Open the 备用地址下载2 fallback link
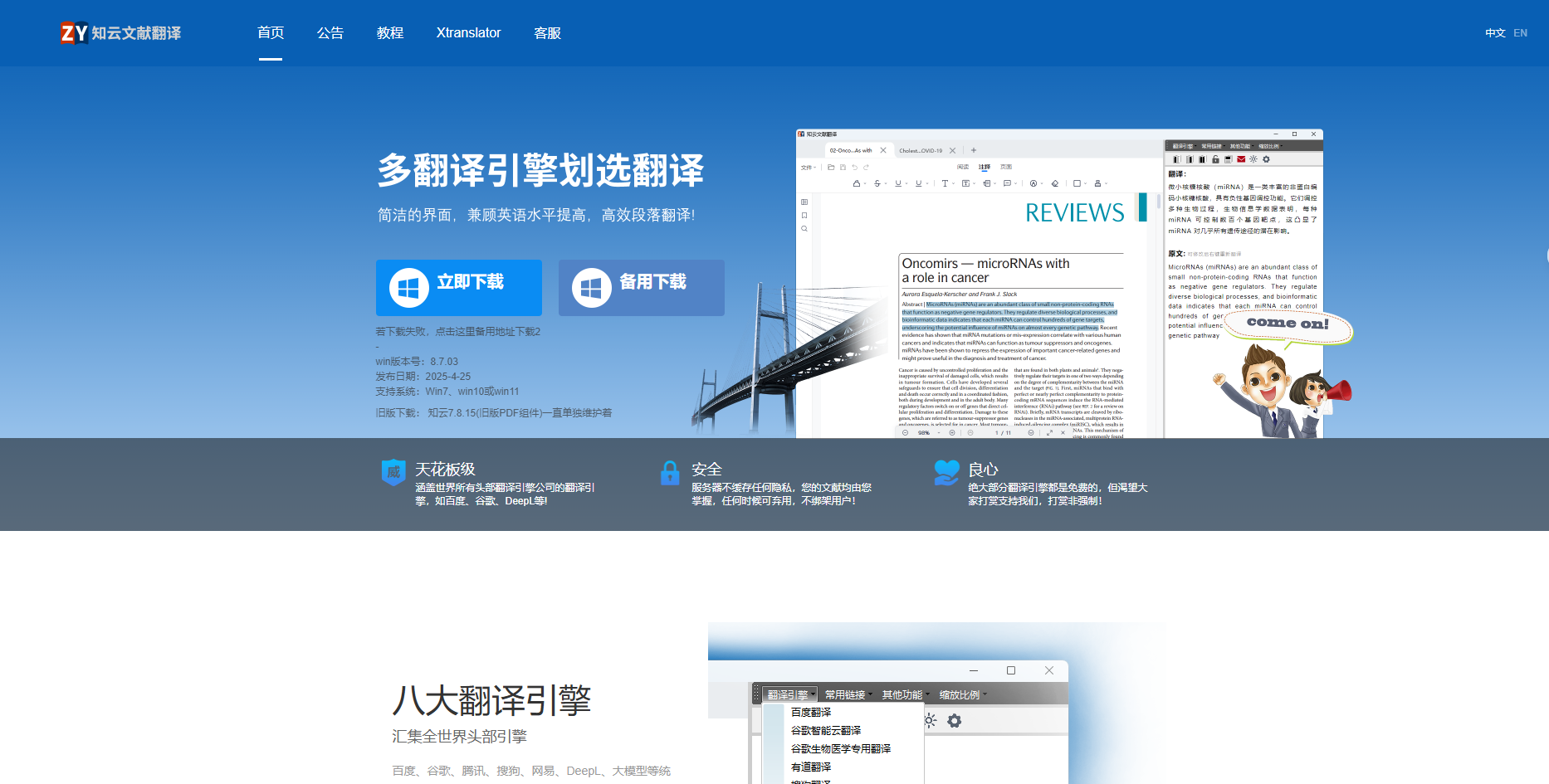The height and width of the screenshot is (784, 1549). [x=506, y=332]
